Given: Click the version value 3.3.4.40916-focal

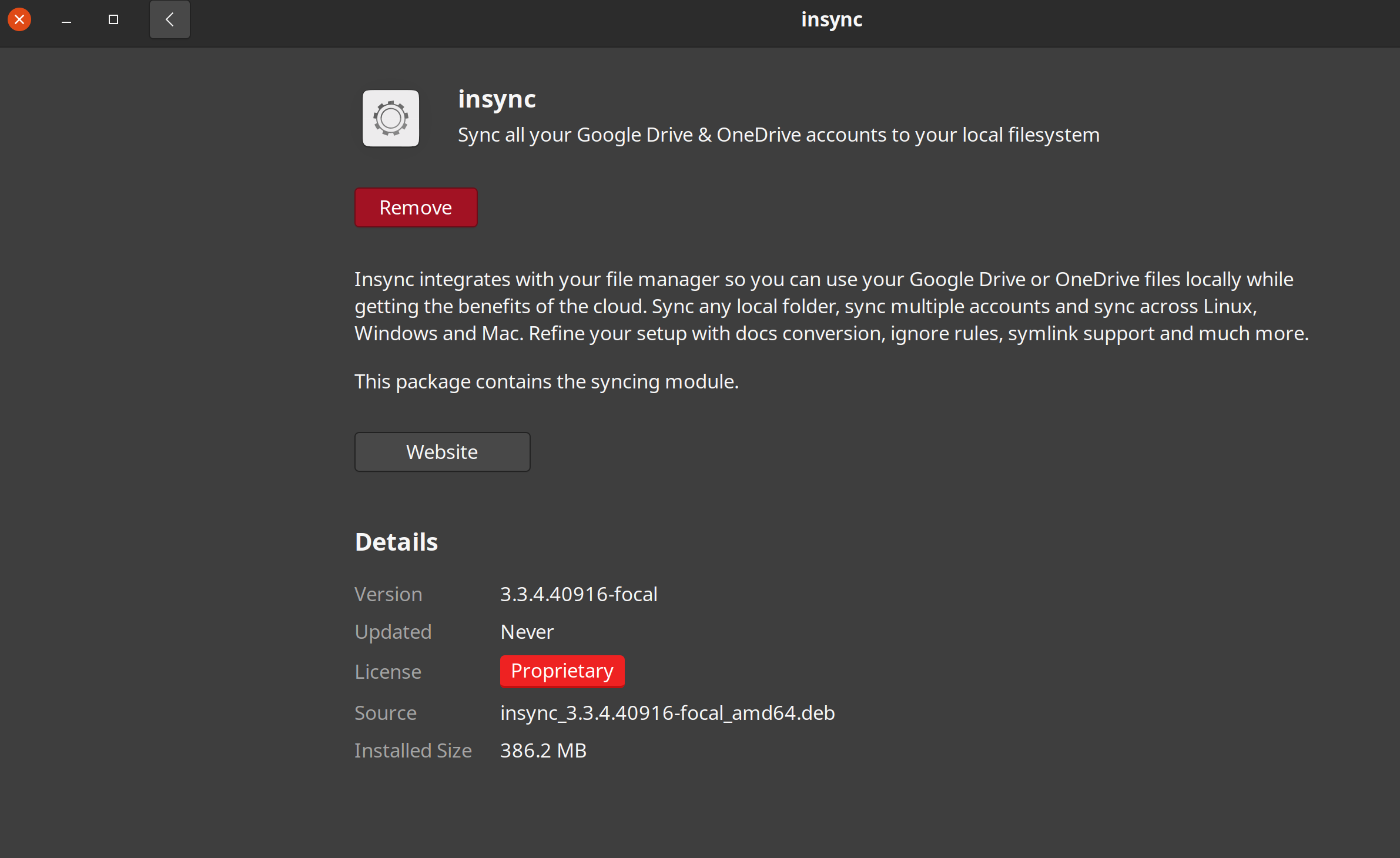Looking at the screenshot, I should (x=579, y=594).
